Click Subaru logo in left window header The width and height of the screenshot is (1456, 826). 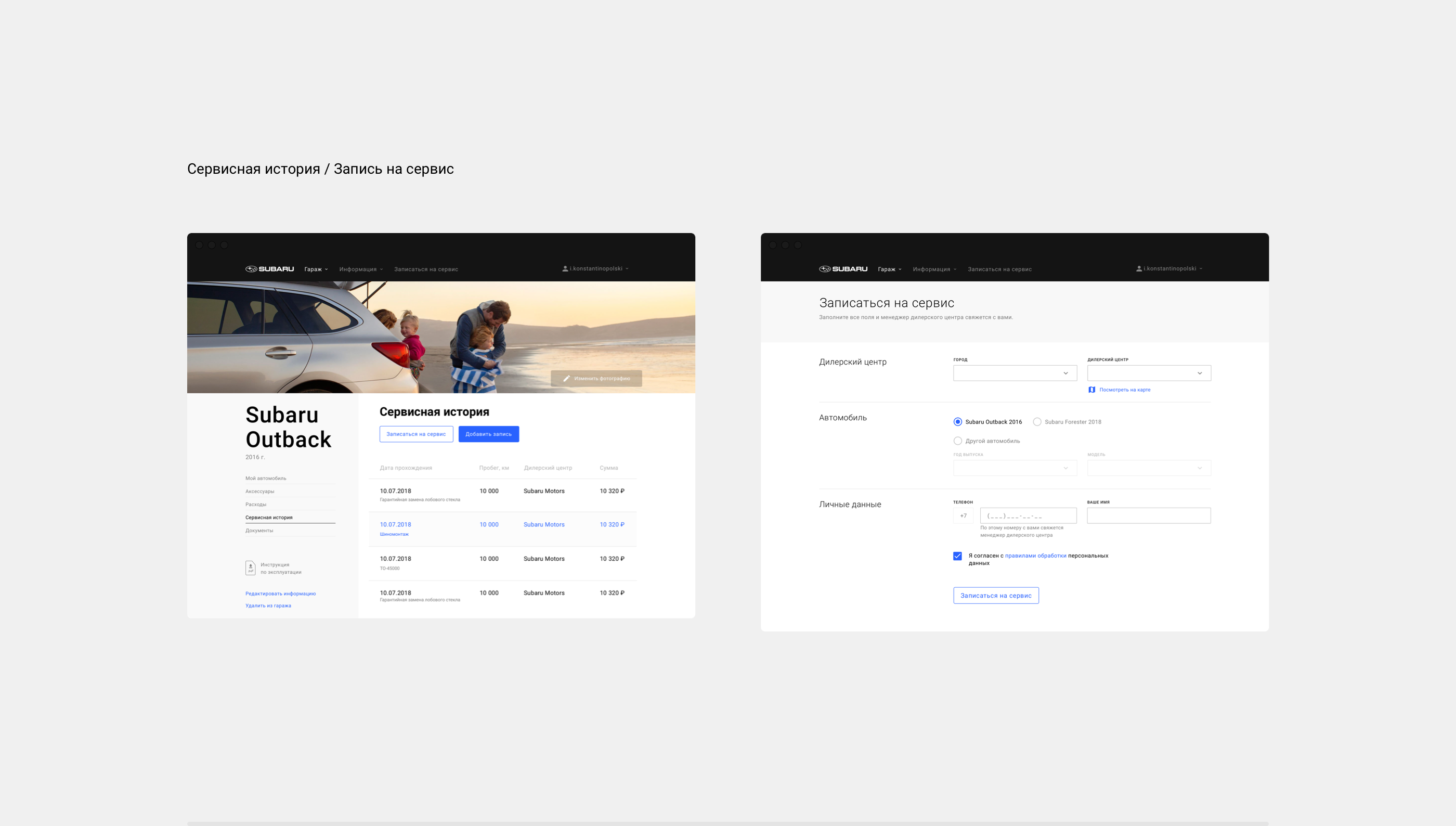pyautogui.click(x=269, y=269)
